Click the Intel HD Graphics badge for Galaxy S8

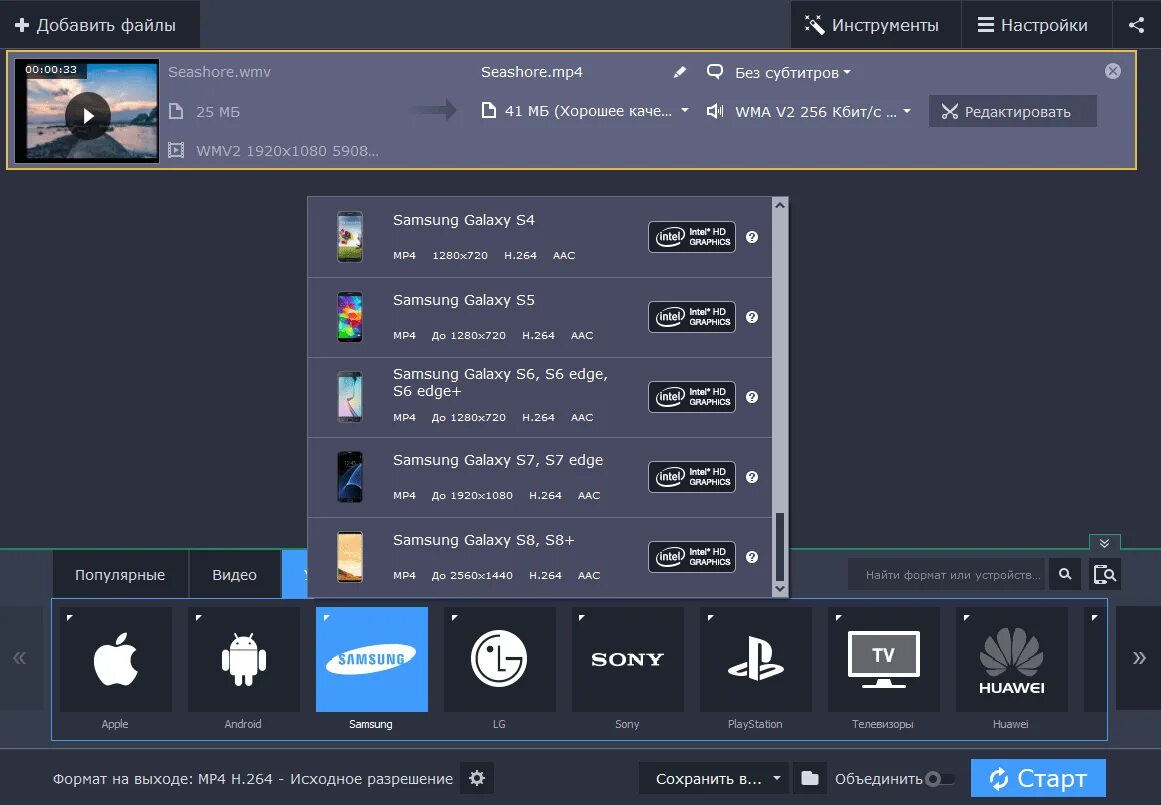[x=692, y=557]
